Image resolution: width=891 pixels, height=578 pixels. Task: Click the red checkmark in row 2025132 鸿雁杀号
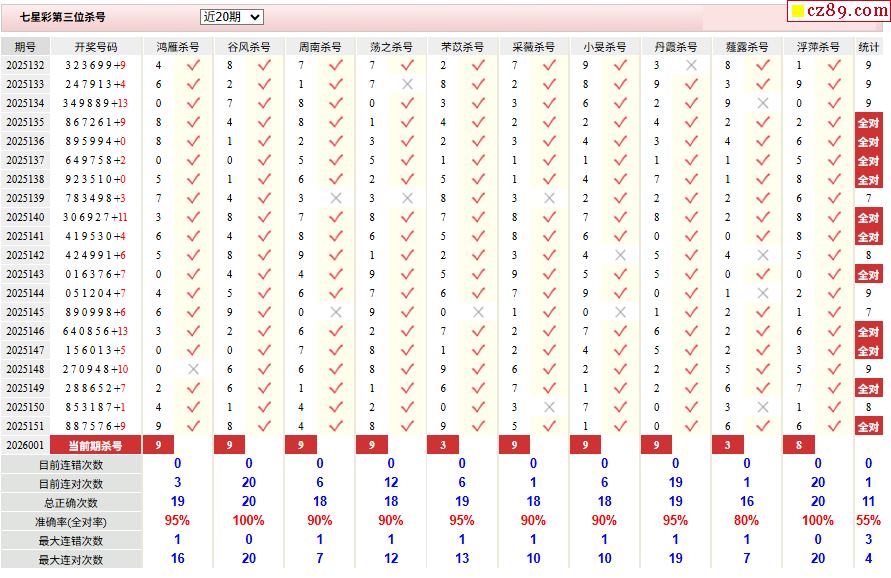point(193,65)
